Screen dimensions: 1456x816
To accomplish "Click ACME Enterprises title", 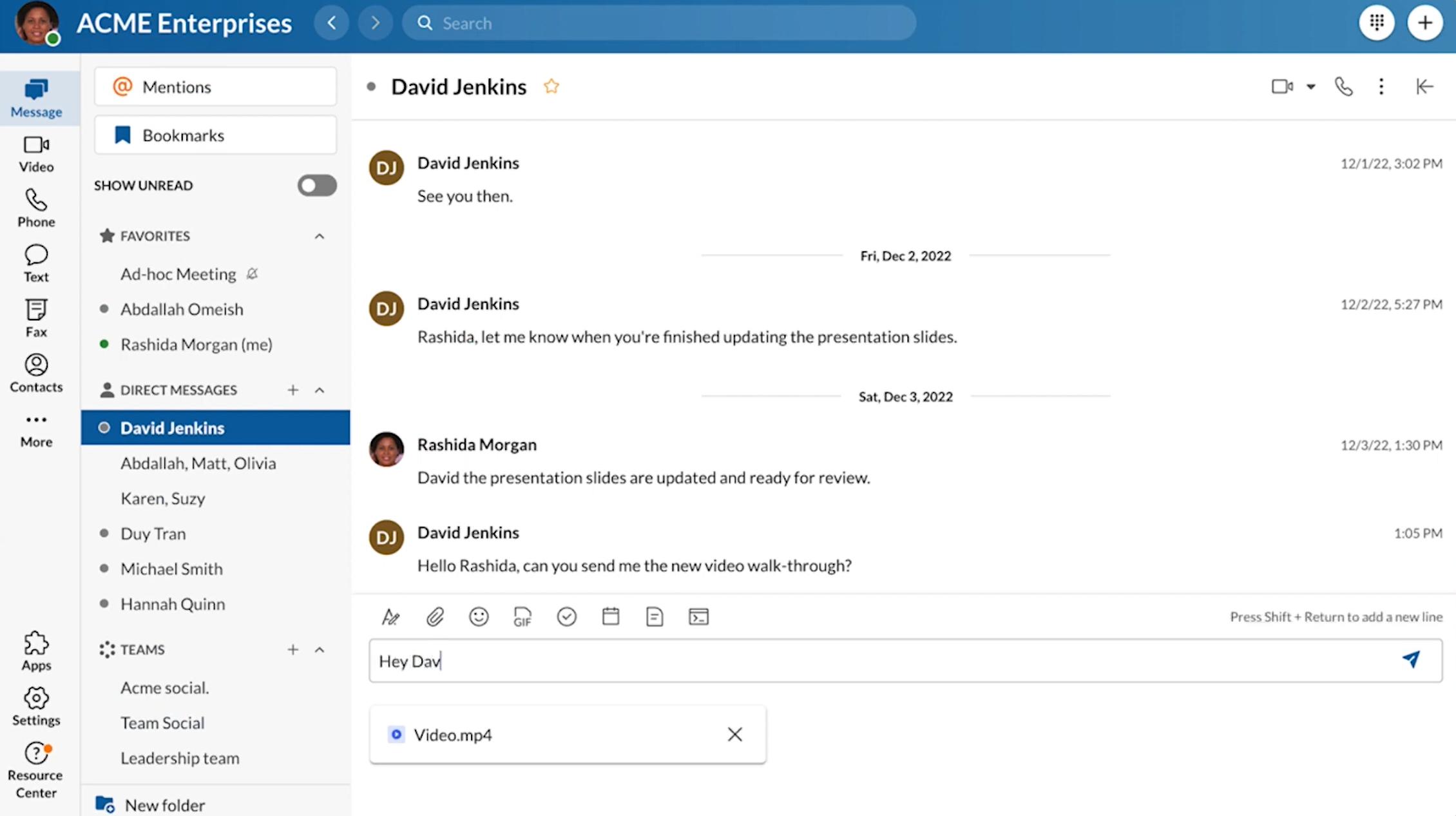I will point(184,23).
